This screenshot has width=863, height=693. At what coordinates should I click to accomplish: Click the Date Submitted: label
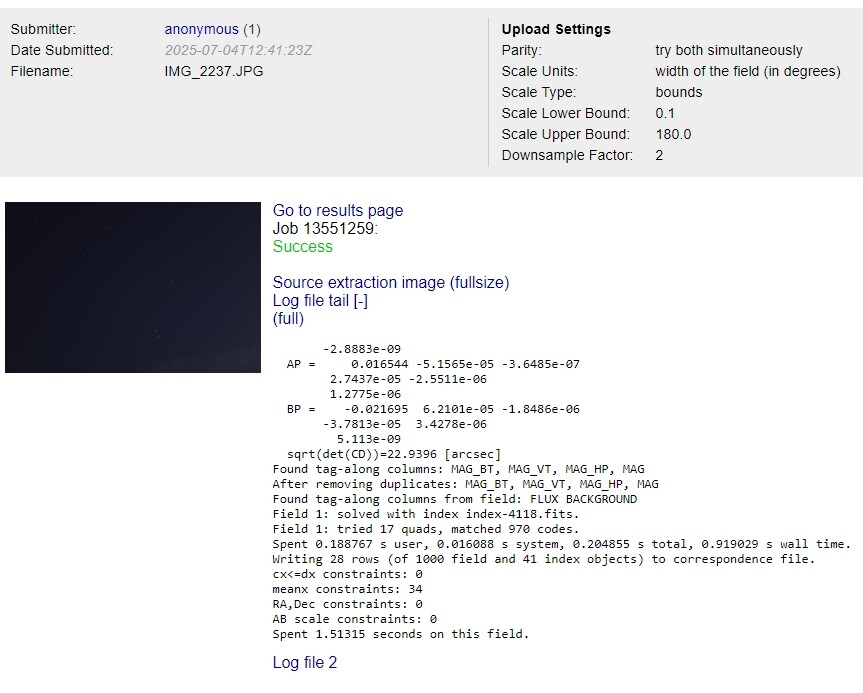(62, 50)
